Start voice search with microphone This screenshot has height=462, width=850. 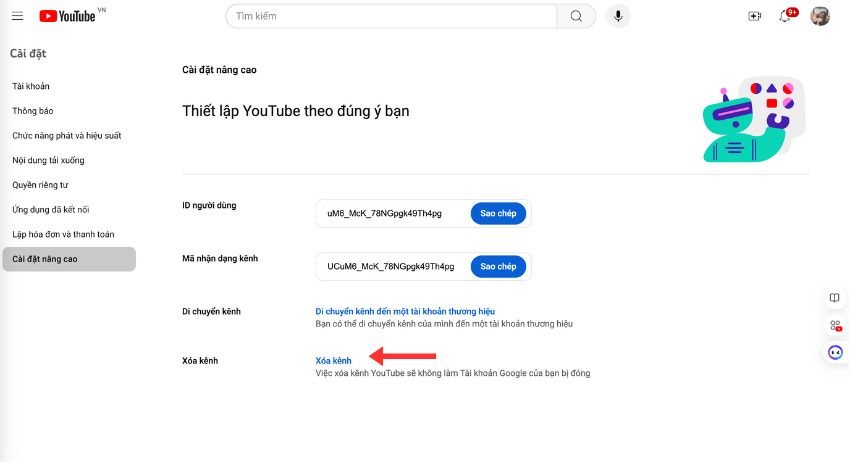pyautogui.click(x=618, y=16)
